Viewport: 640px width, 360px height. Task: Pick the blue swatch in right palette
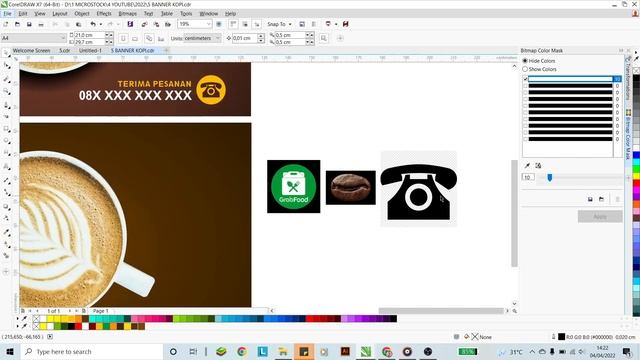tap(636, 156)
